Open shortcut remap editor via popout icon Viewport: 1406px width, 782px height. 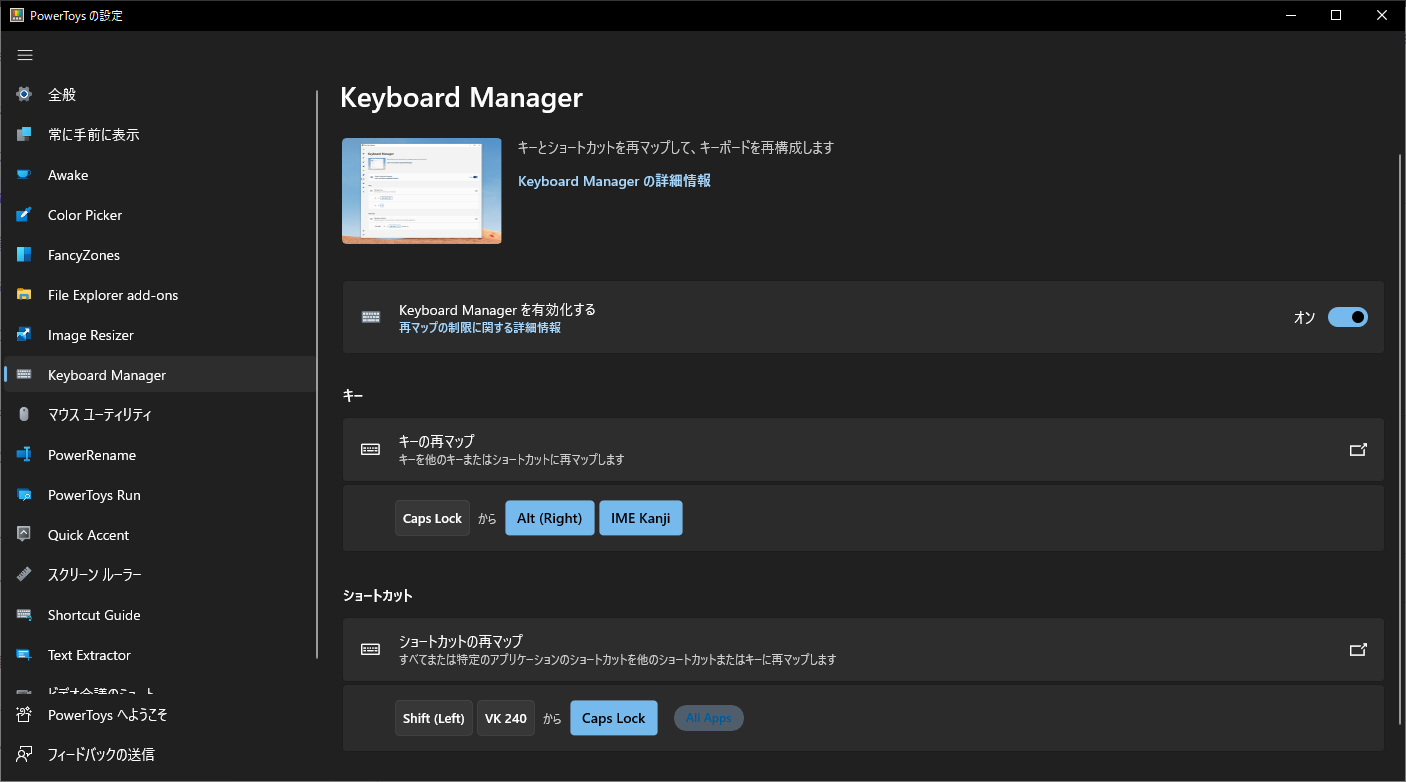(1357, 649)
